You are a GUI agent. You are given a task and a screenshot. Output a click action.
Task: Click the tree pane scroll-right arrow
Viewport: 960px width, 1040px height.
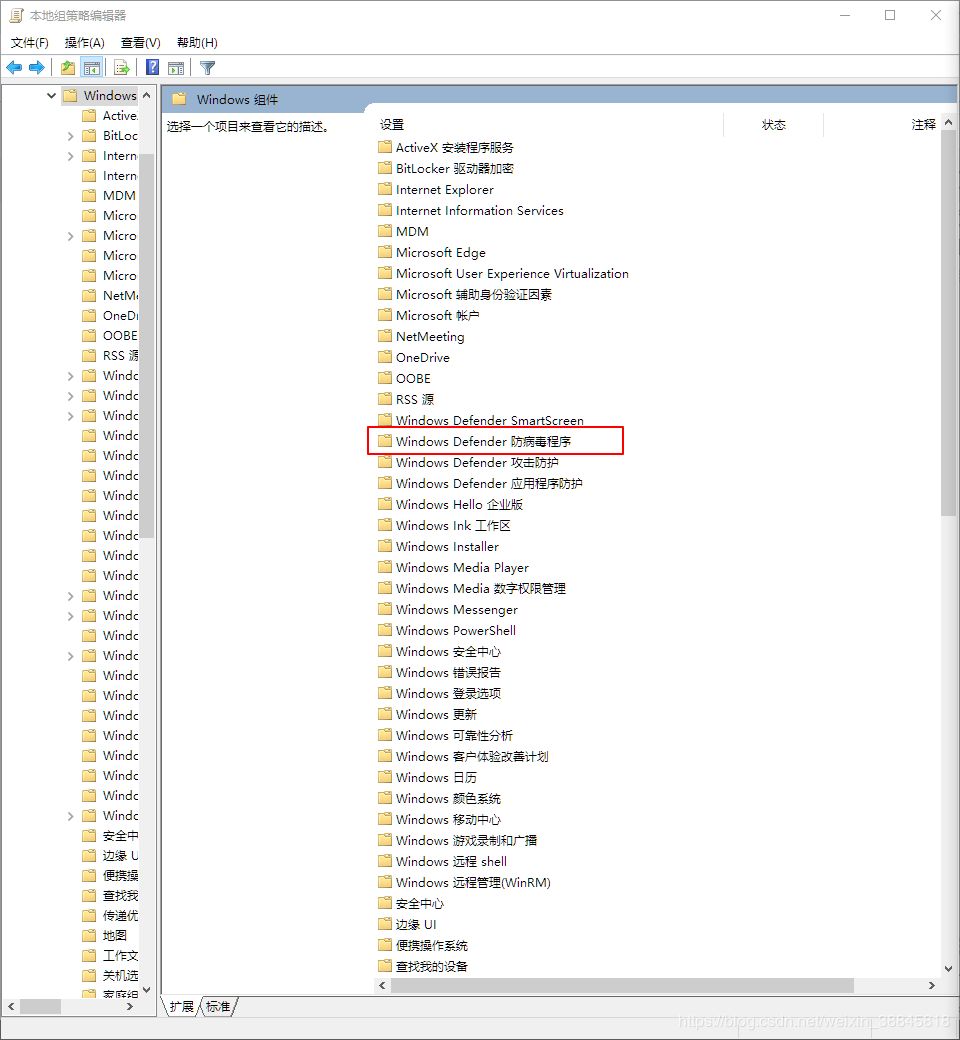point(130,1007)
